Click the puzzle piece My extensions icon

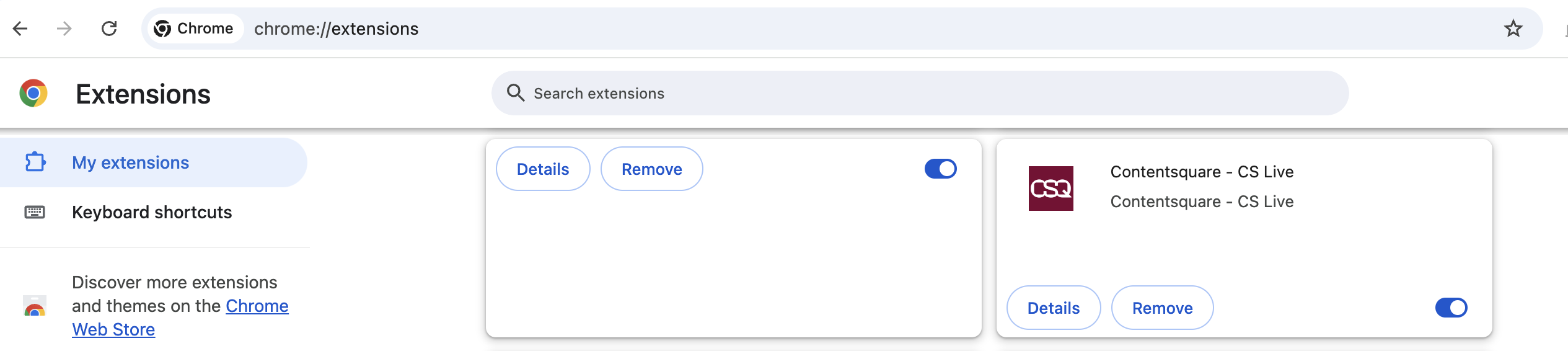point(35,162)
